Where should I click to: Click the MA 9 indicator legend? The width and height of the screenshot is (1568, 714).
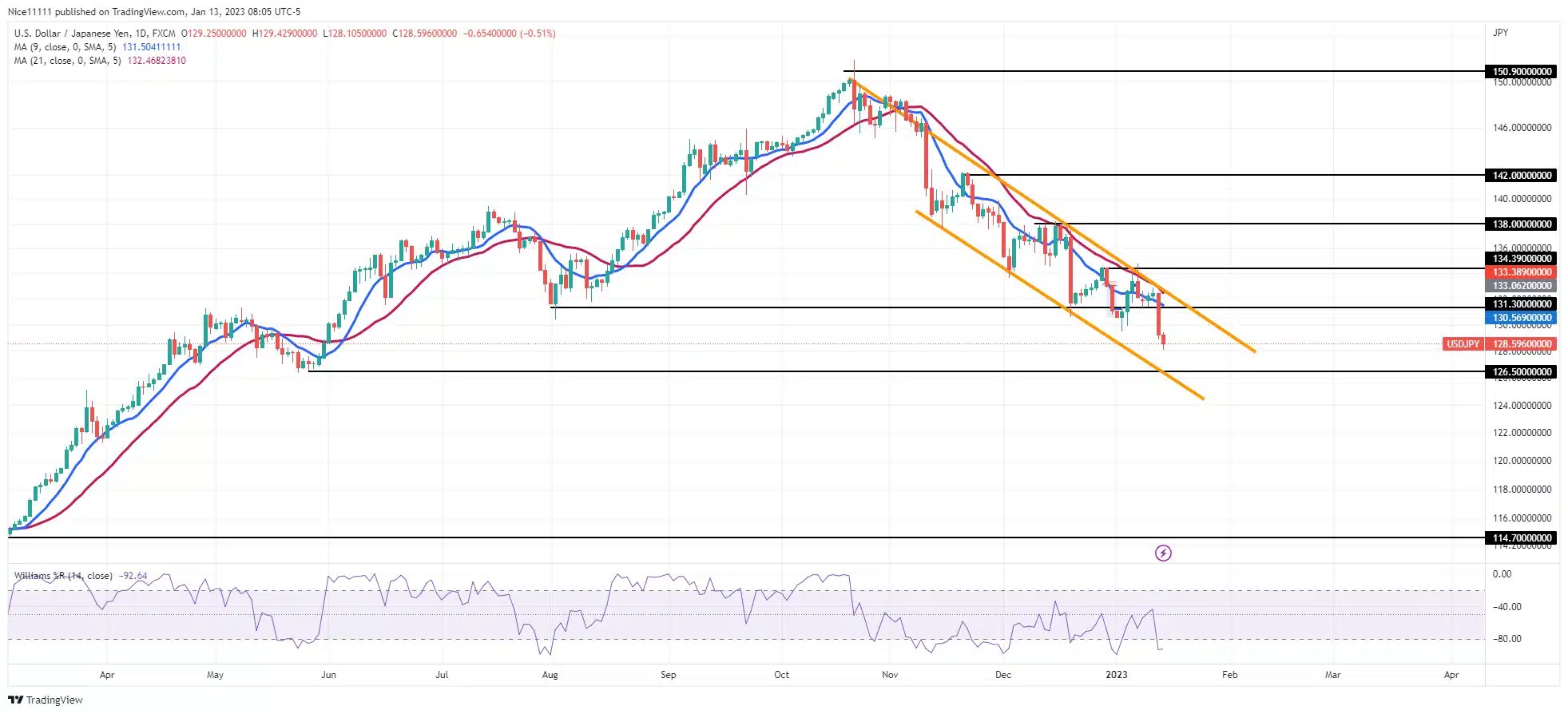(65, 47)
